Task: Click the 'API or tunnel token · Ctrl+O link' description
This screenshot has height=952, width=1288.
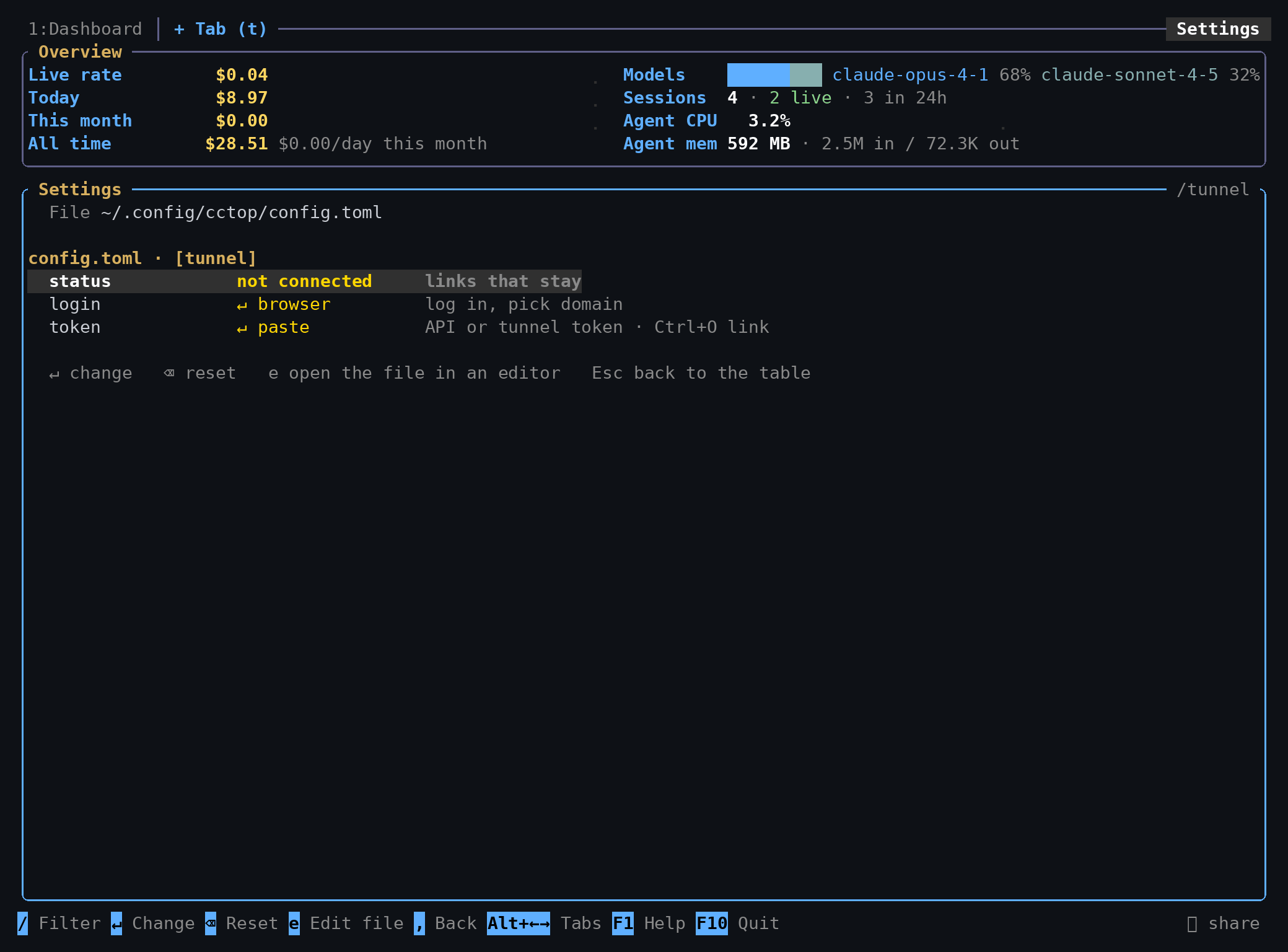Action: tap(597, 327)
